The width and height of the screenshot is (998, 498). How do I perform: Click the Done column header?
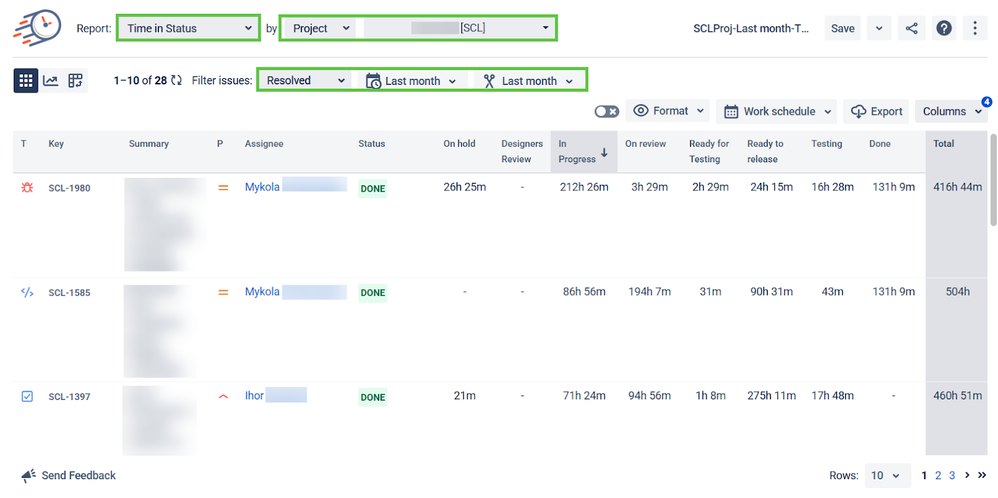(x=880, y=144)
